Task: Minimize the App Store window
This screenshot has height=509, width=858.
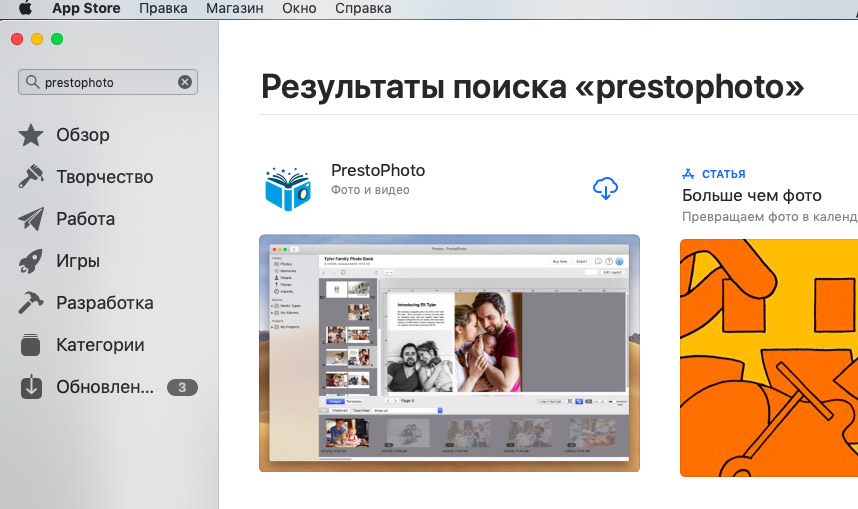Action: click(37, 39)
